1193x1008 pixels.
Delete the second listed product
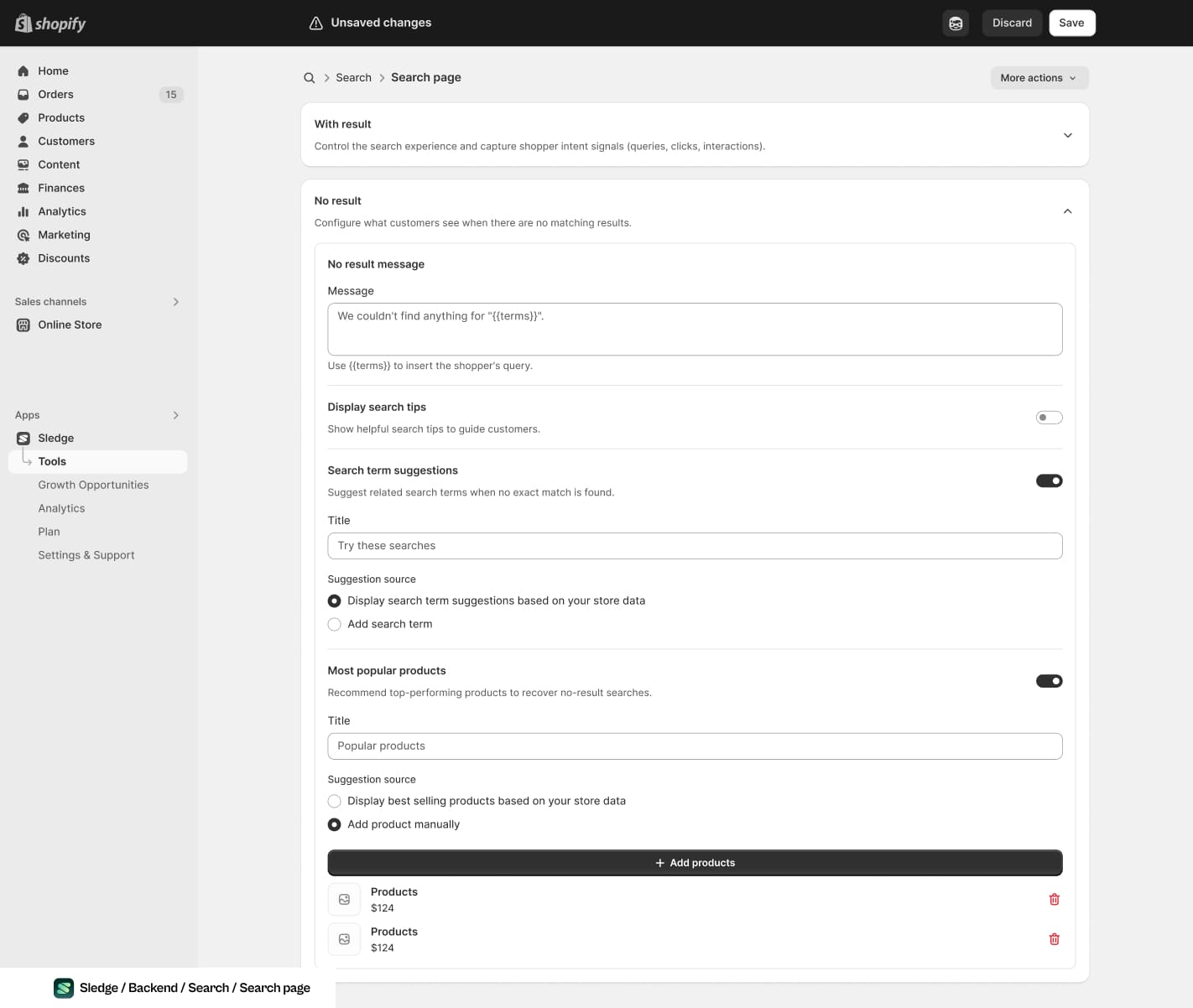point(1055,939)
